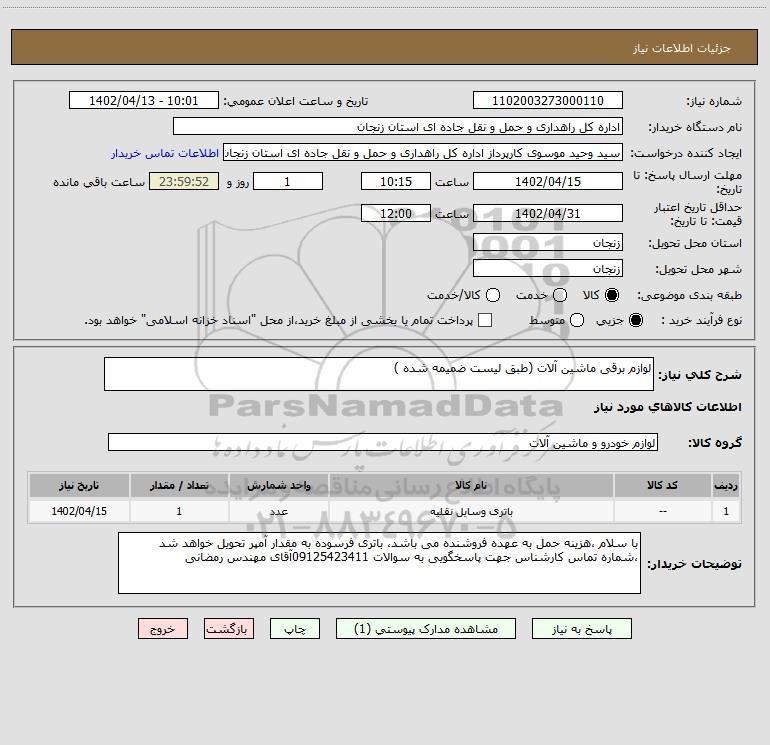Viewport: 770px width, 745px height.
Task: Click the remaining days field showing 1
Action: click(x=288, y=181)
